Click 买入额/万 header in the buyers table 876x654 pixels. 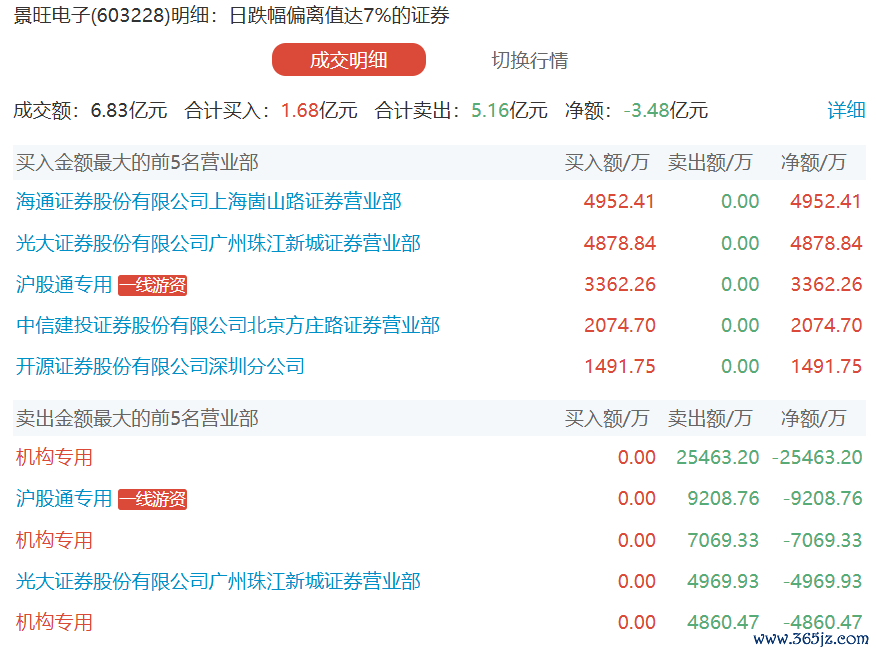607,163
